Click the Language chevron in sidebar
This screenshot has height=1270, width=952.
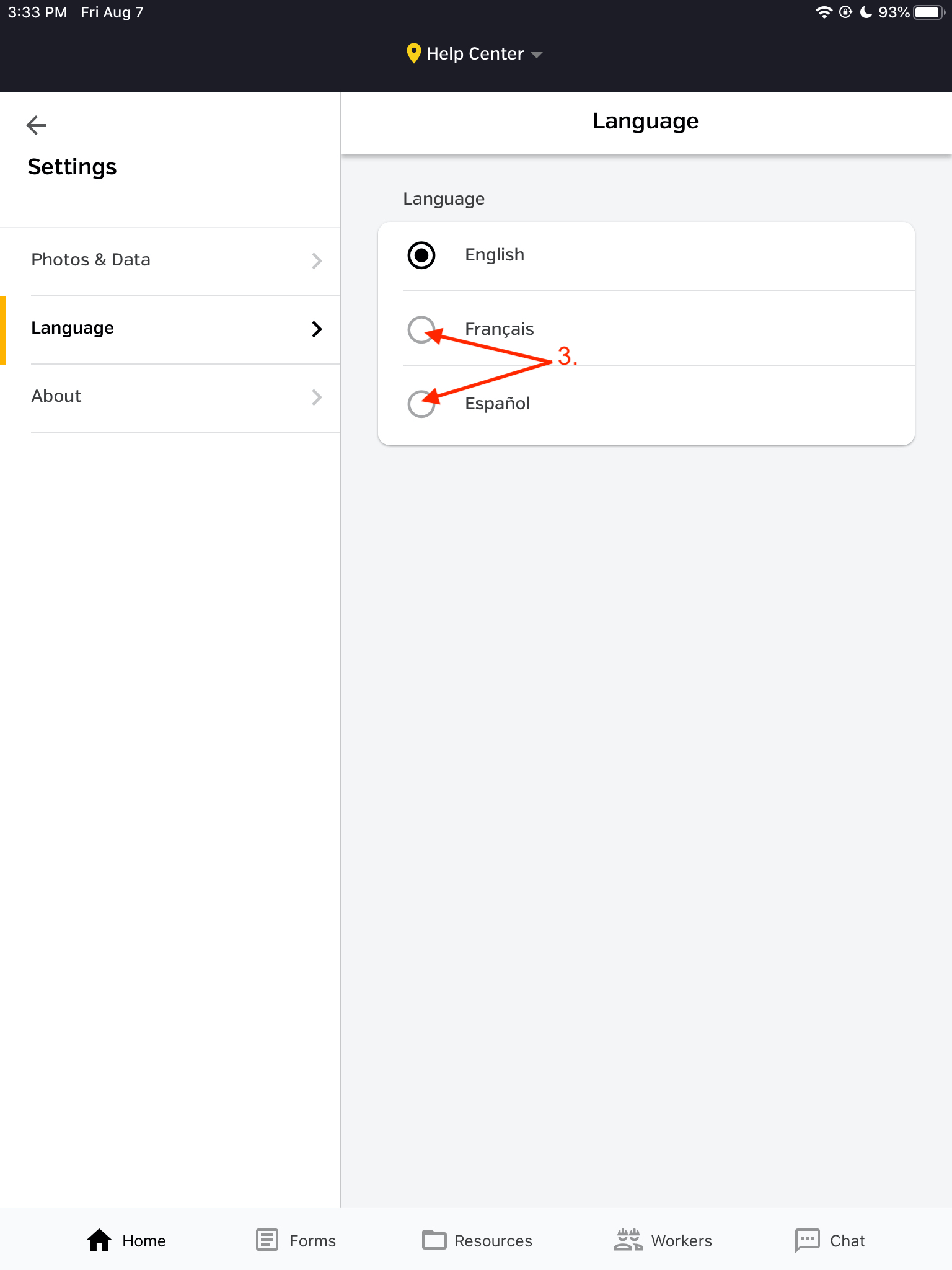pos(317,329)
